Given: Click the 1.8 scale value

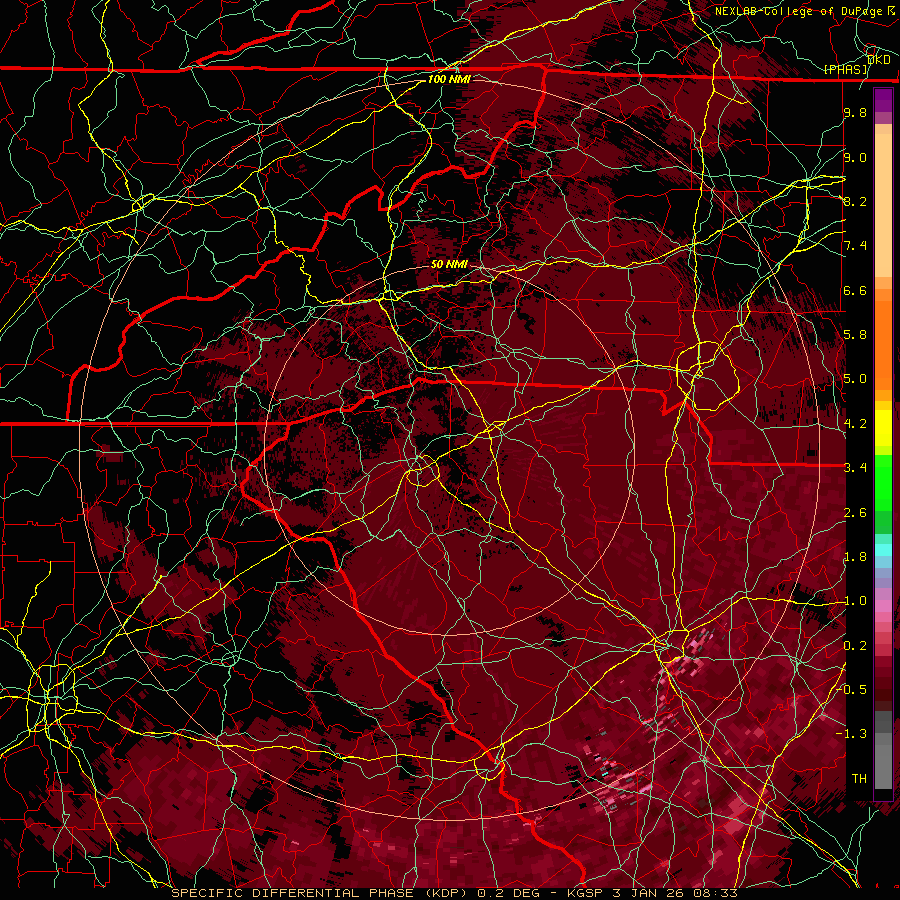Looking at the screenshot, I should 855,557.
